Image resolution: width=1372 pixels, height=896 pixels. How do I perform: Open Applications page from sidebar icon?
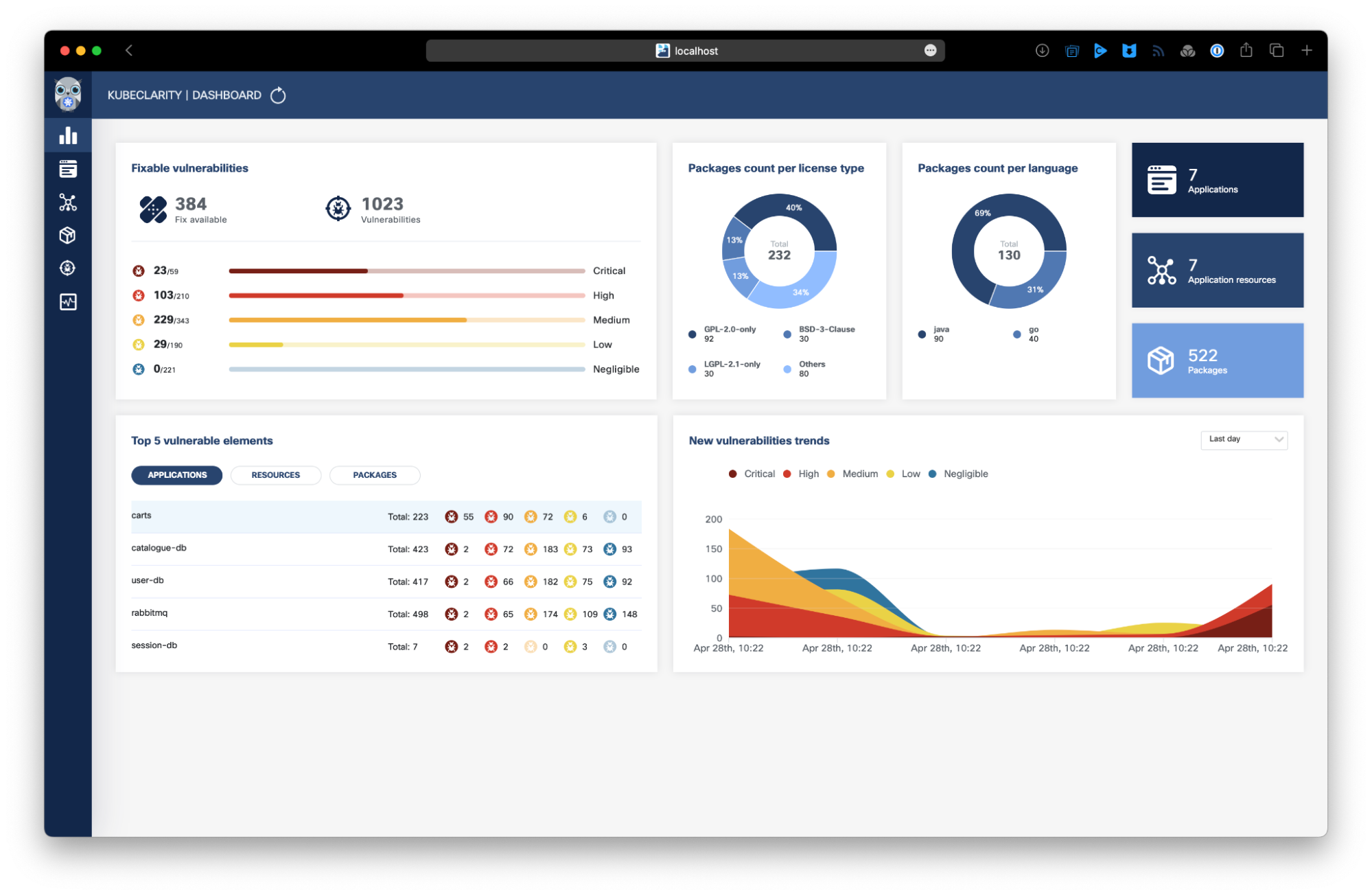(x=68, y=169)
